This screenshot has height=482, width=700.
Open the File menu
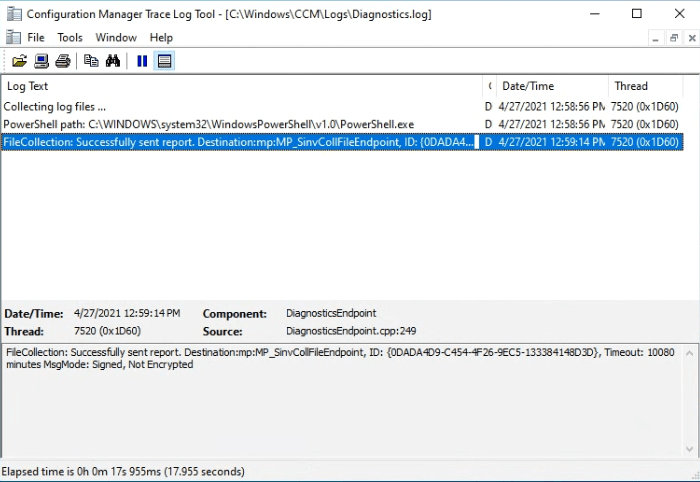click(x=36, y=38)
